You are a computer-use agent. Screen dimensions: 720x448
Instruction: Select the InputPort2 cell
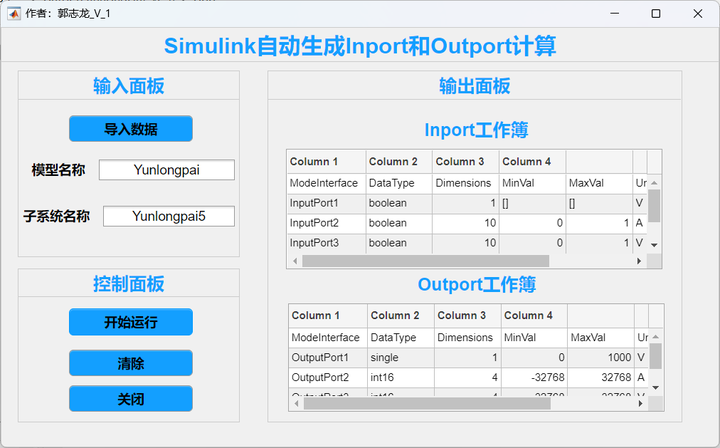pos(326,223)
